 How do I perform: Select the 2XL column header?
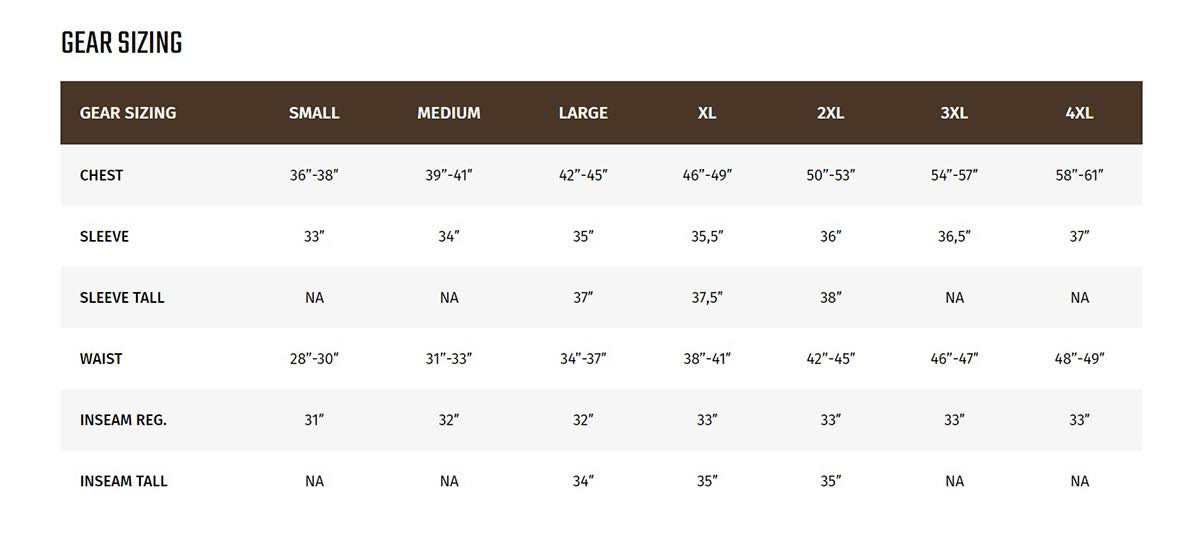[x=830, y=113]
